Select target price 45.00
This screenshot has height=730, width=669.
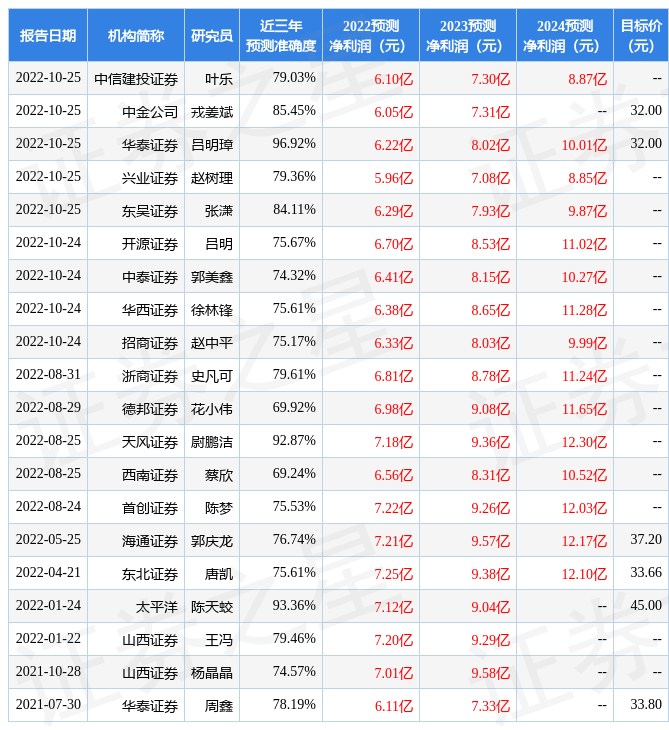(x=646, y=606)
